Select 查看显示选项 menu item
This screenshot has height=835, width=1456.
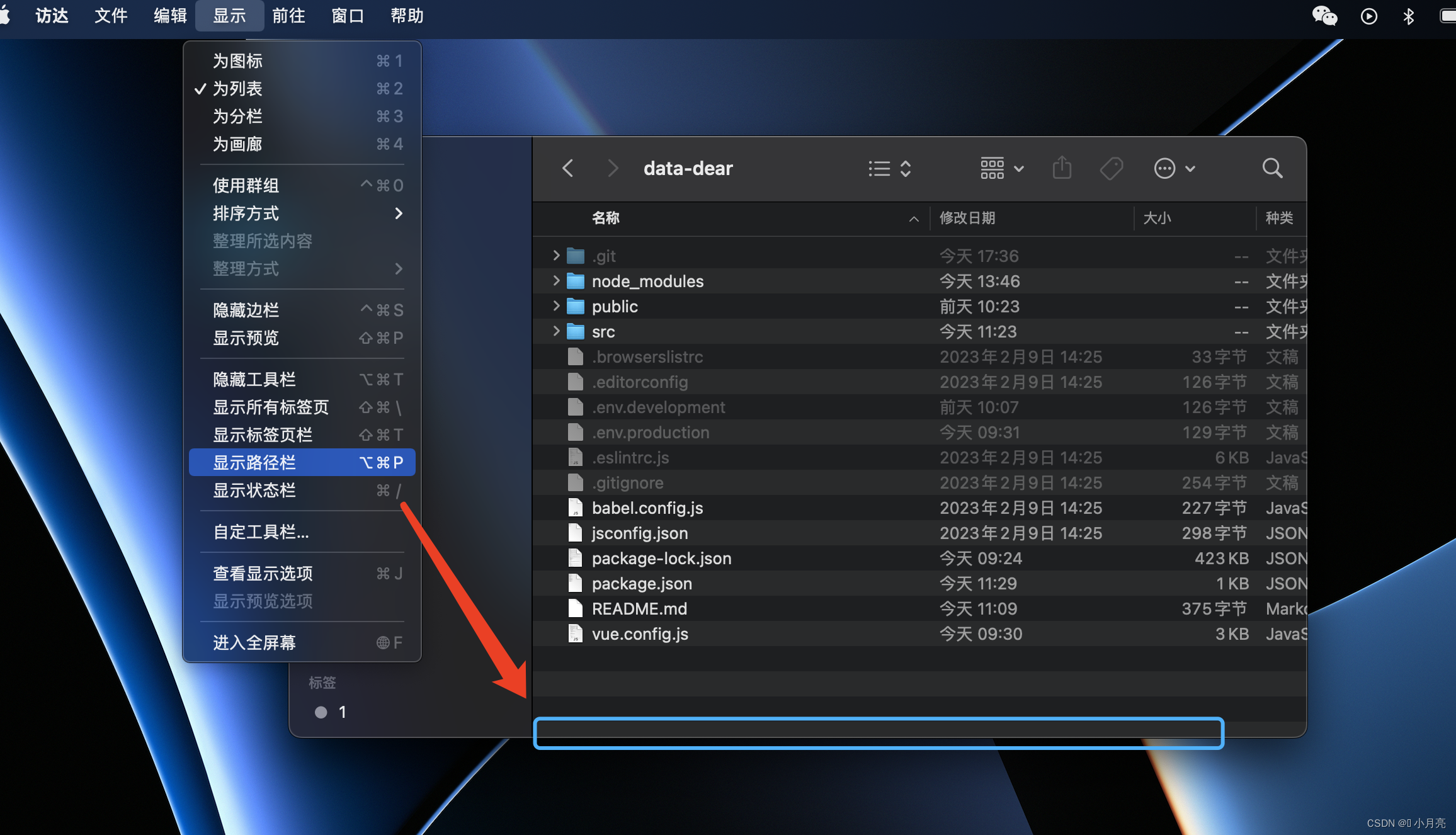302,574
